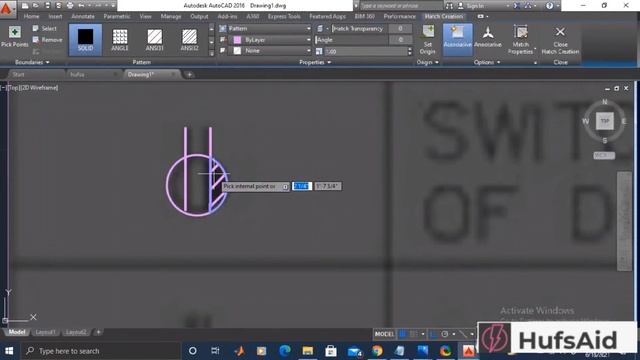Click the ViewCube TOP face

point(604,121)
